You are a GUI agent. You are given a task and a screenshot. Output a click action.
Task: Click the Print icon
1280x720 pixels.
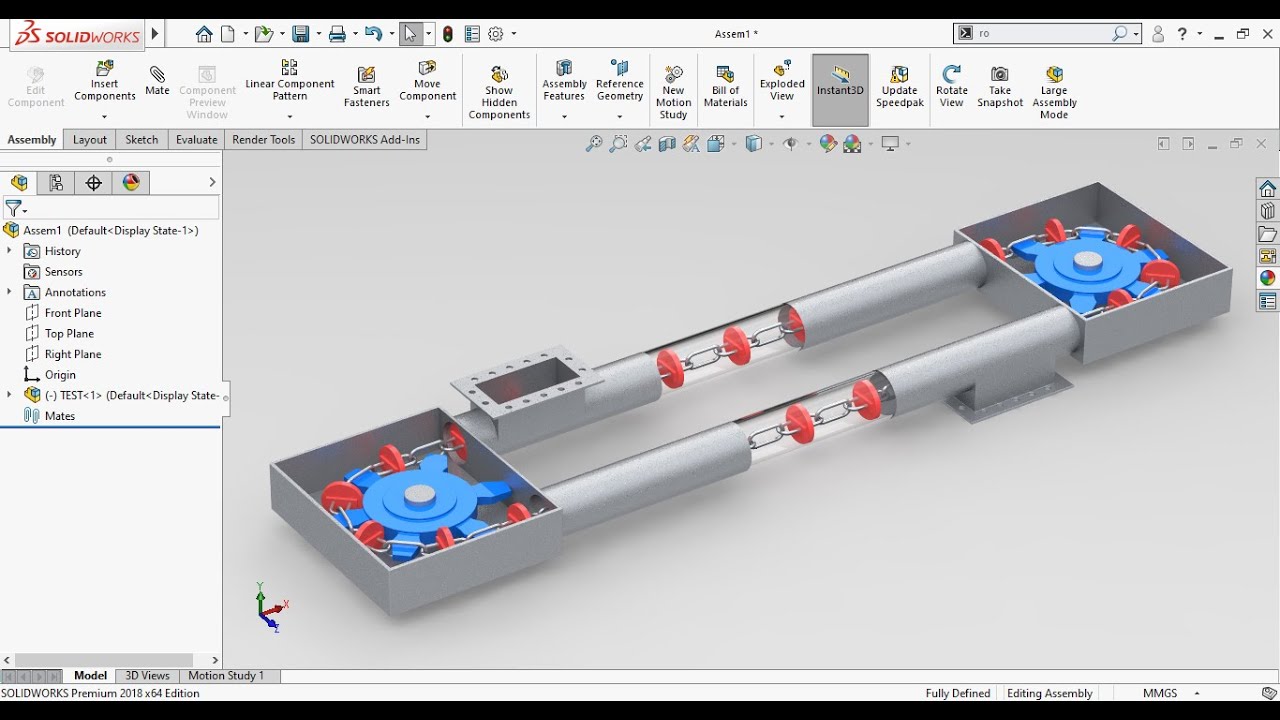click(337, 34)
